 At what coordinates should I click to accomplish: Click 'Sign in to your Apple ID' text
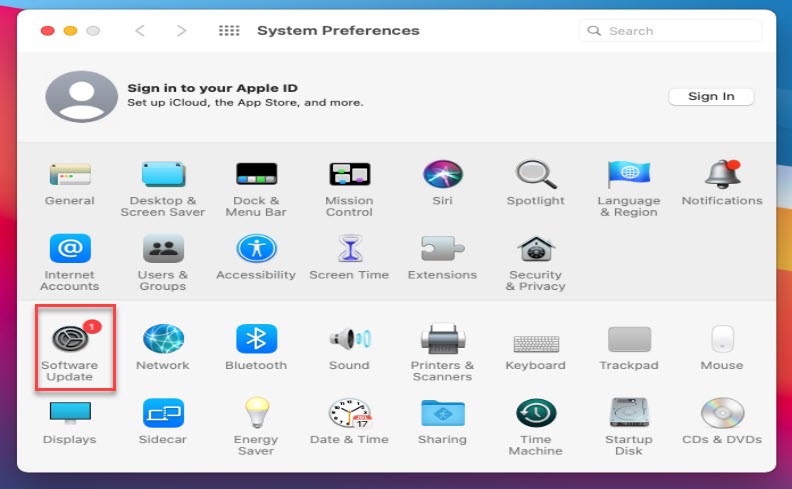click(x=213, y=88)
